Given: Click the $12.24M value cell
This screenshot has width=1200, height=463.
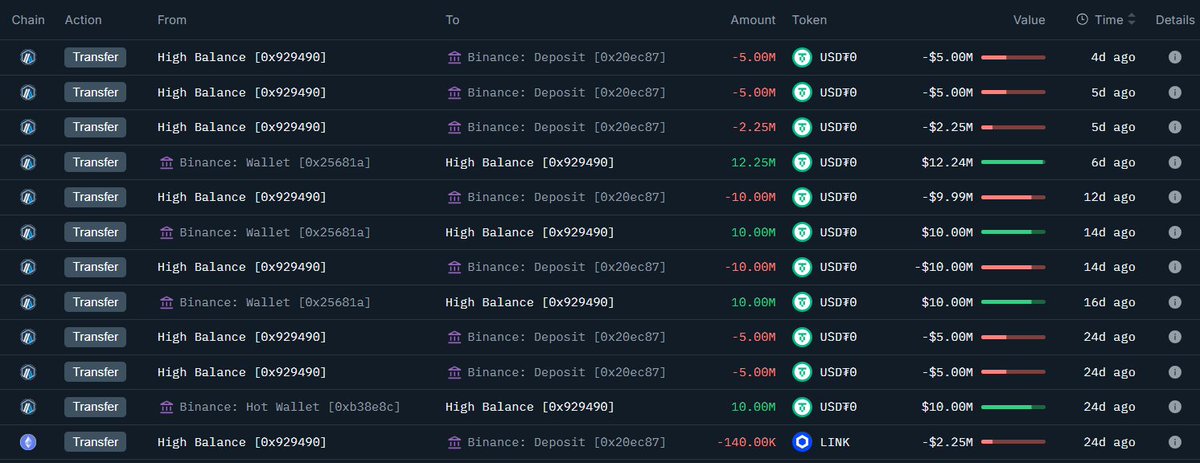Looking at the screenshot, I should [x=948, y=163].
